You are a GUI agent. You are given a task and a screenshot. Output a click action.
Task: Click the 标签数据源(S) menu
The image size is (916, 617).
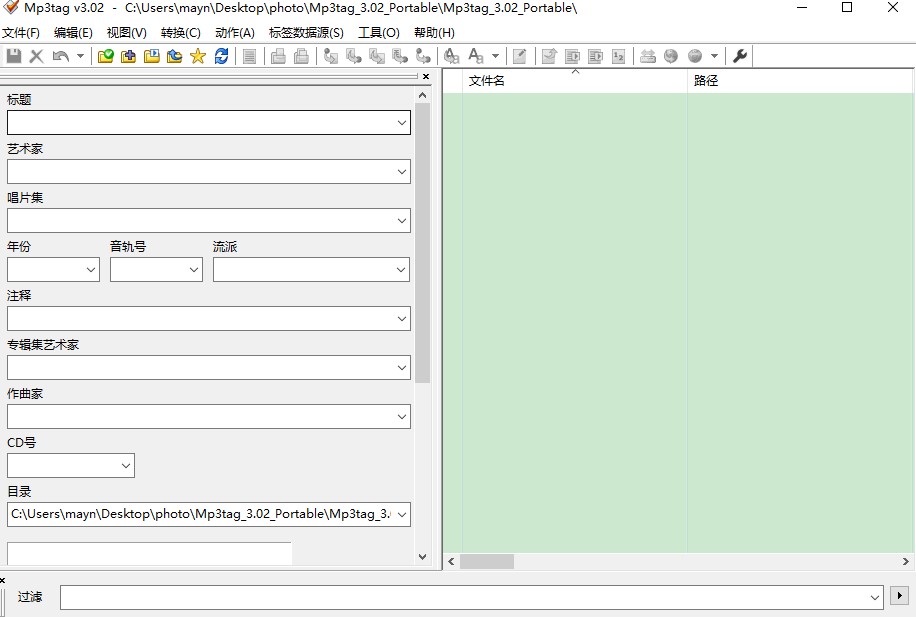click(x=306, y=32)
